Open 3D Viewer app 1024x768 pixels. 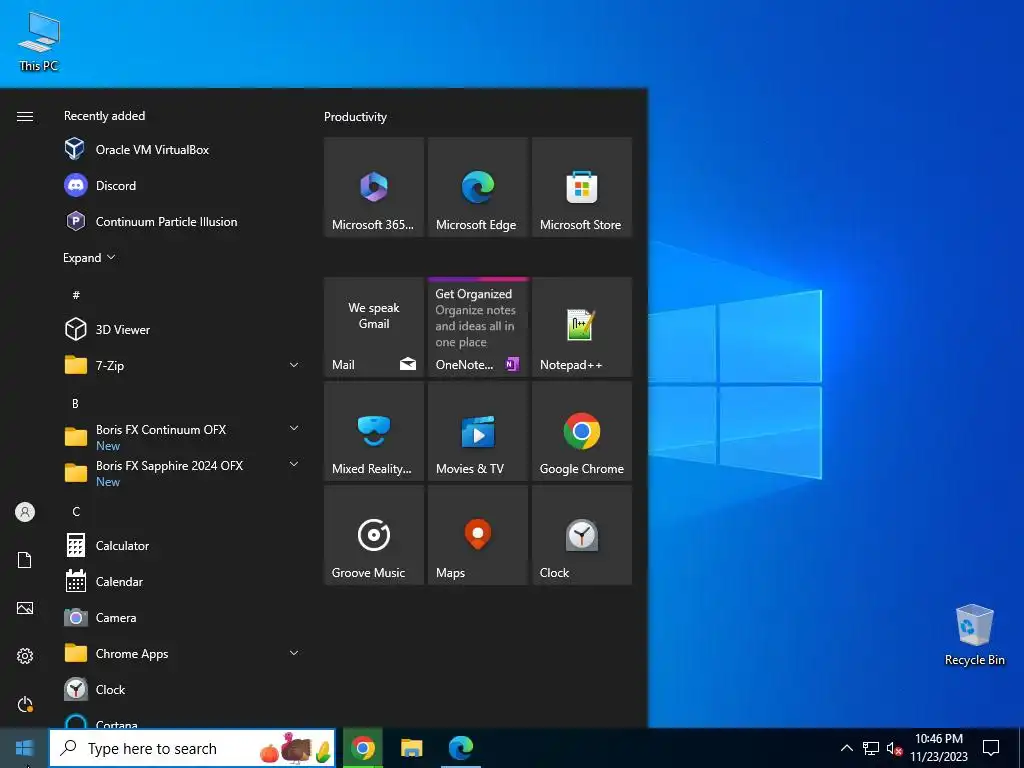[183, 329]
